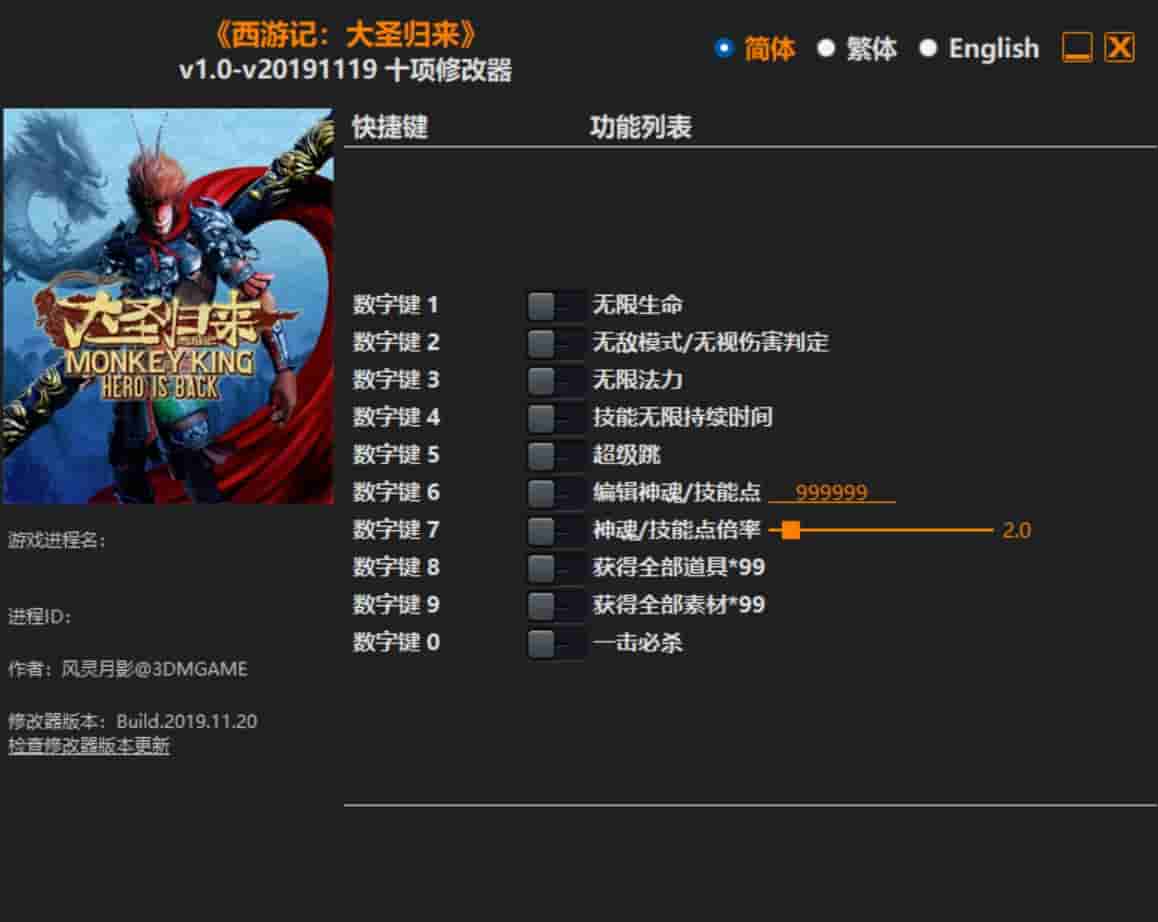Enable 编辑神魂/技能点 switch
1158x922 pixels.
pyautogui.click(x=553, y=492)
